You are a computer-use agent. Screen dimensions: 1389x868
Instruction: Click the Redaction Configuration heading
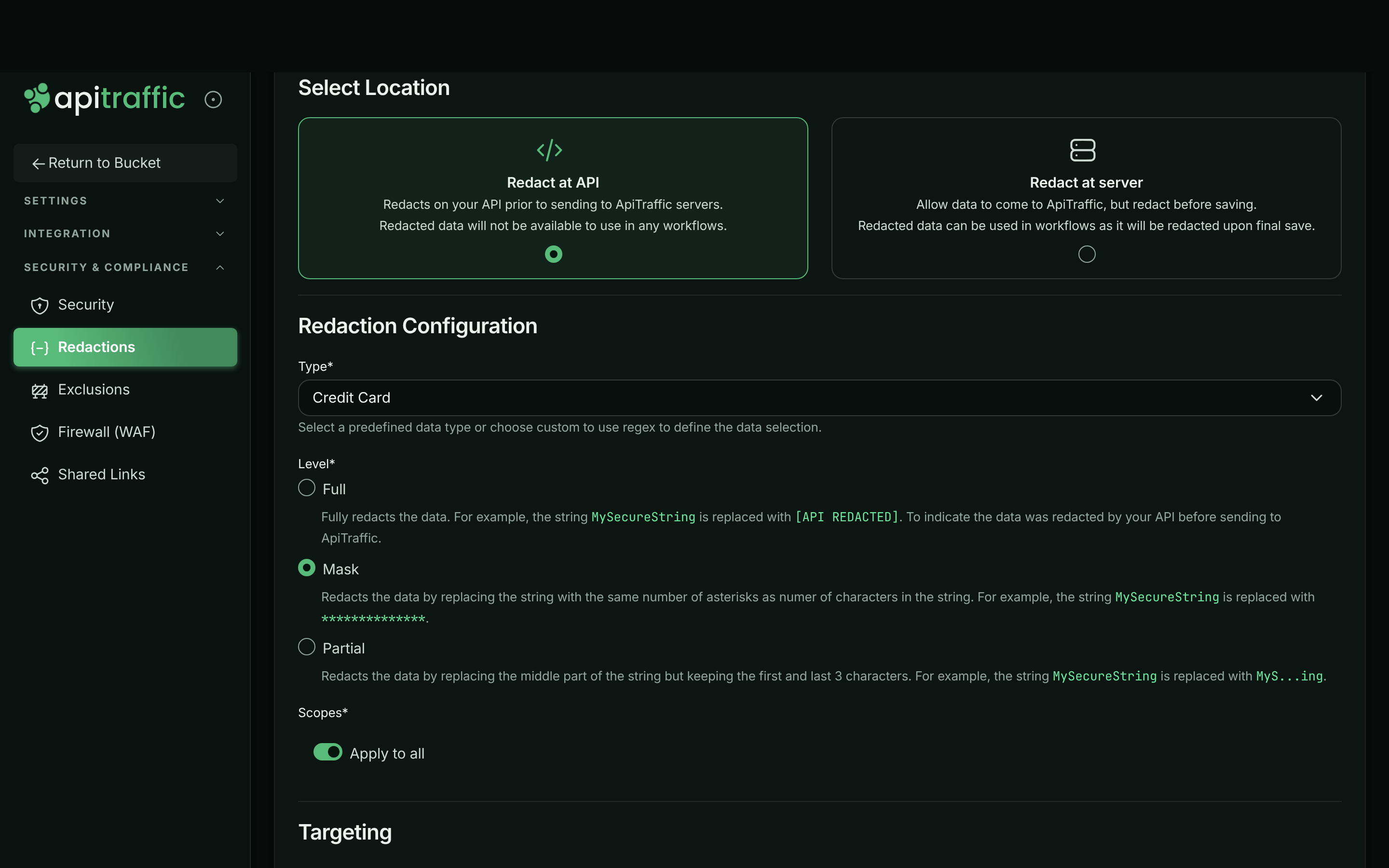pyautogui.click(x=418, y=326)
